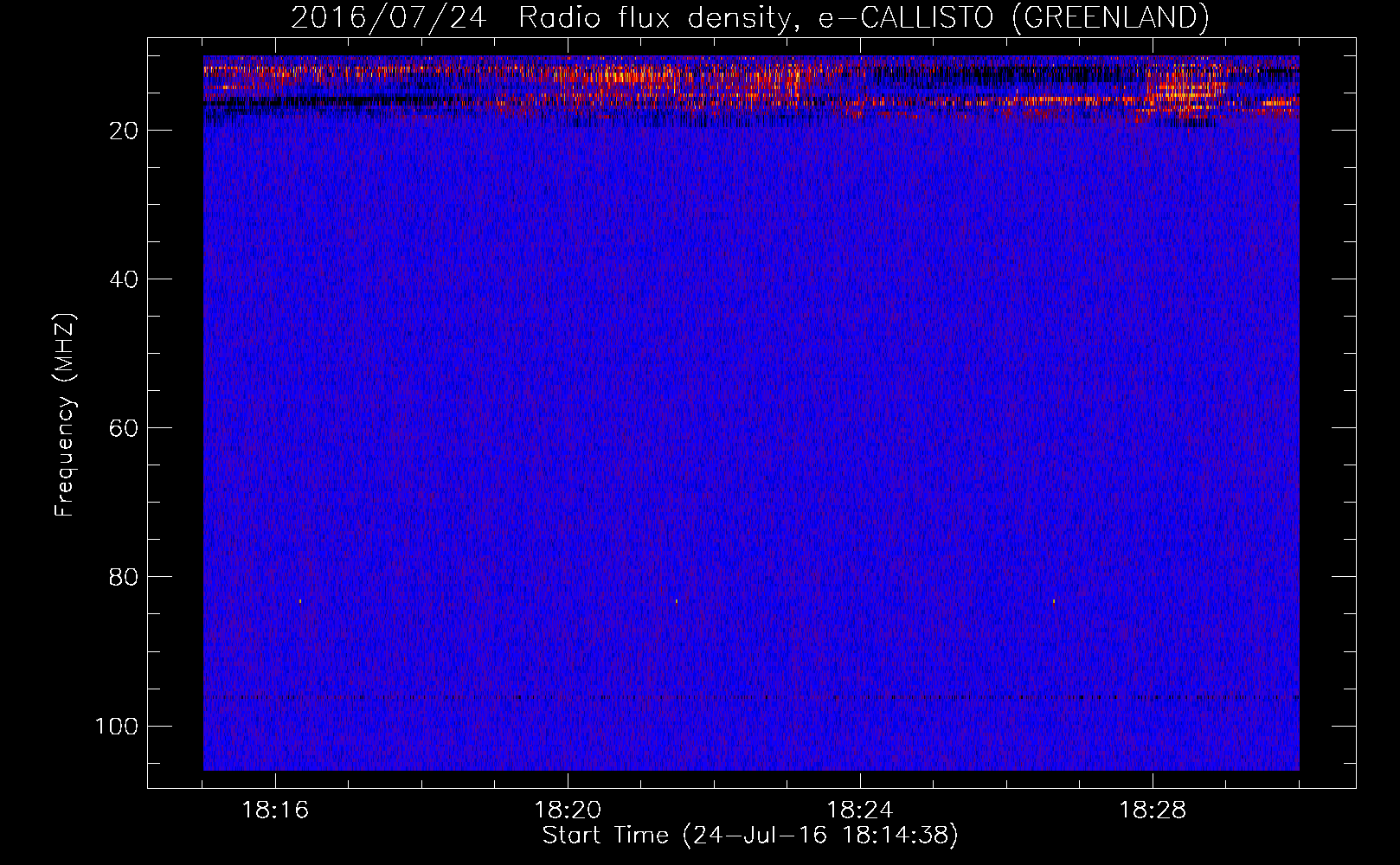This screenshot has width=1400, height=865.
Task: Click the 18:20 time tick label
Action: 568,811
